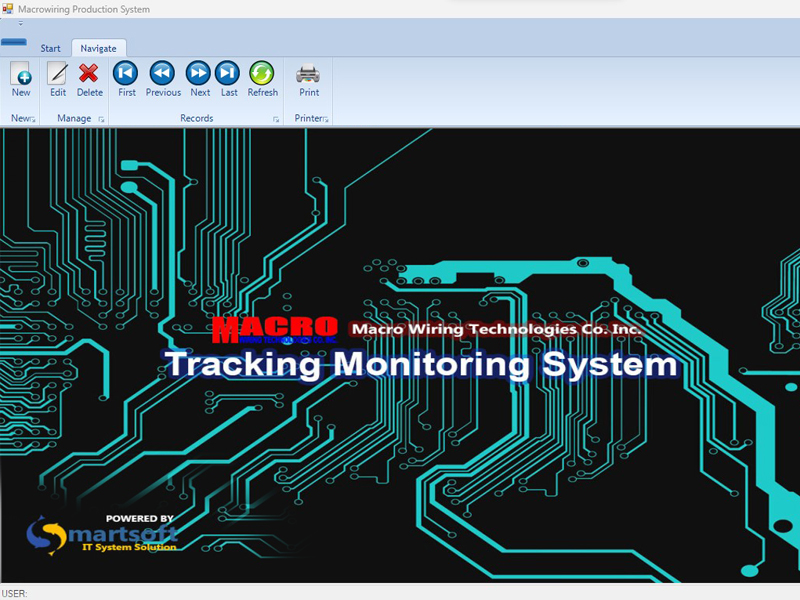Advance to the Next record
Image resolution: width=800 pixels, height=600 pixels.
point(199,74)
